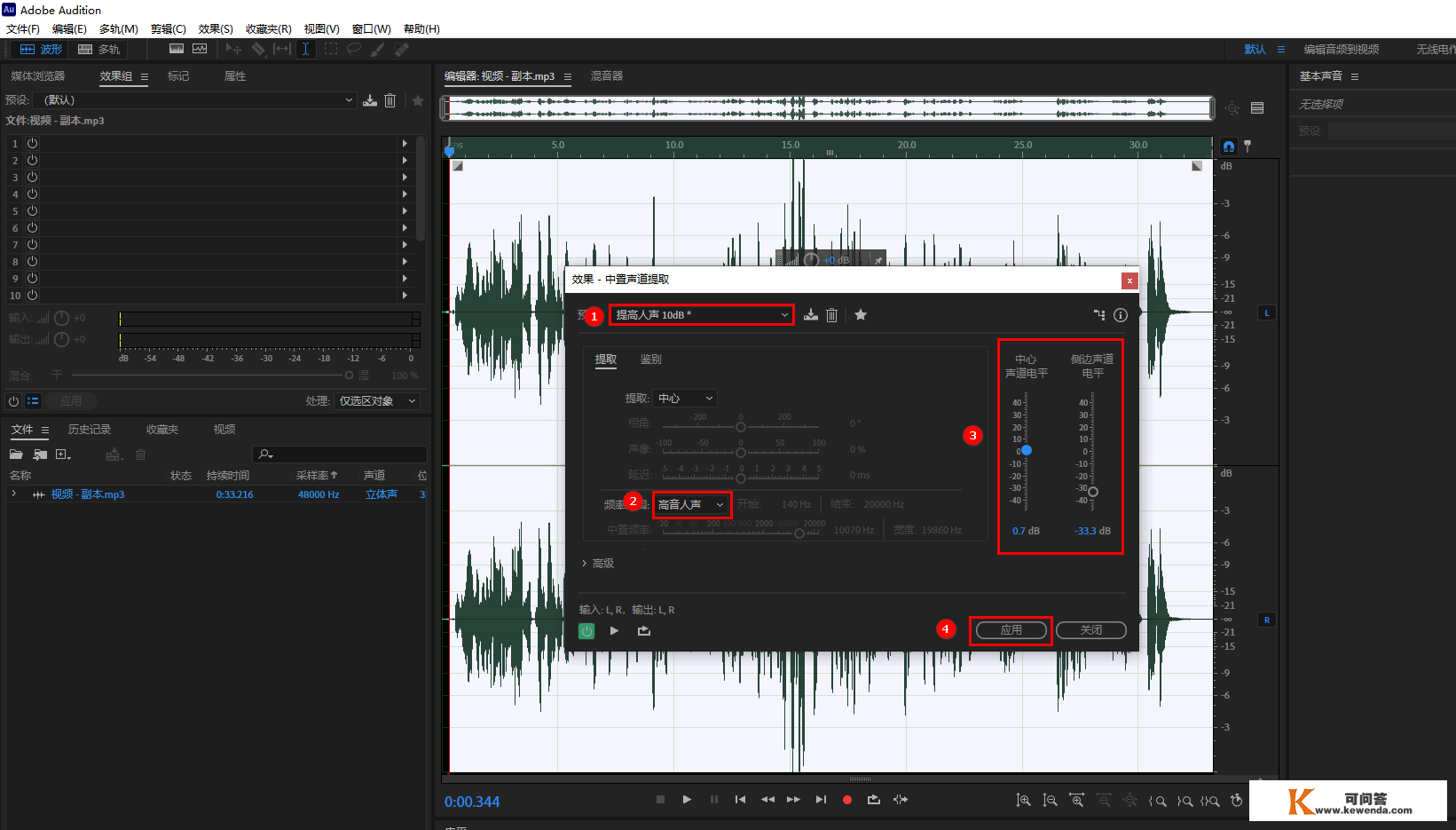Select the Razor tool
Viewport: 1456px width, 830px height.
pyautogui.click(x=258, y=49)
